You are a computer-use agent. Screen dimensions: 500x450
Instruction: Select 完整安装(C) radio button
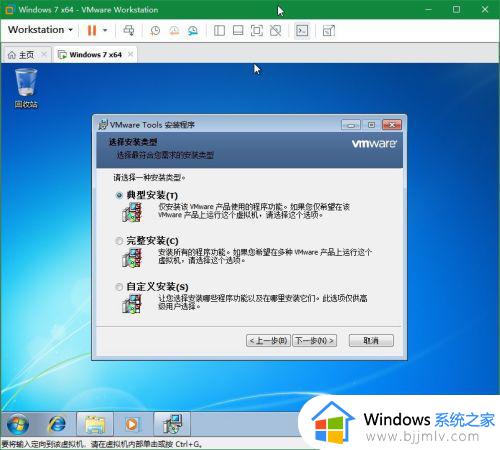[119, 241]
